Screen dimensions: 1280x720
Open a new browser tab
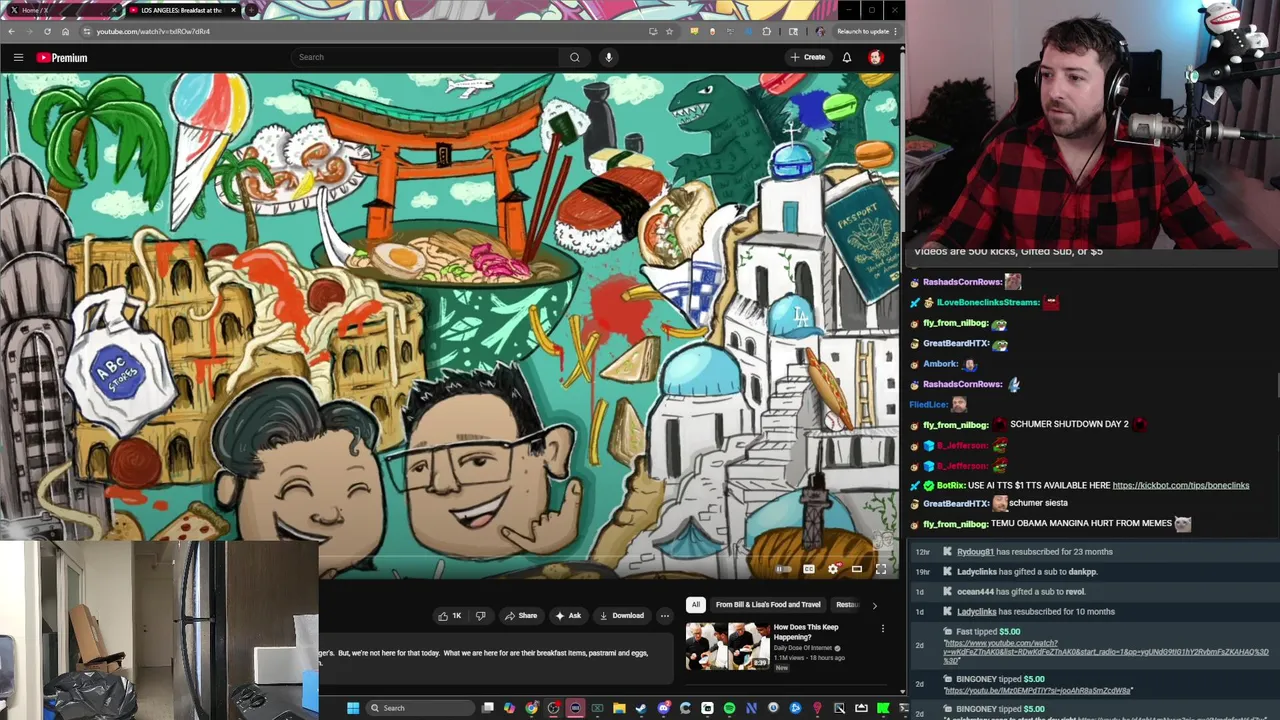tap(251, 10)
